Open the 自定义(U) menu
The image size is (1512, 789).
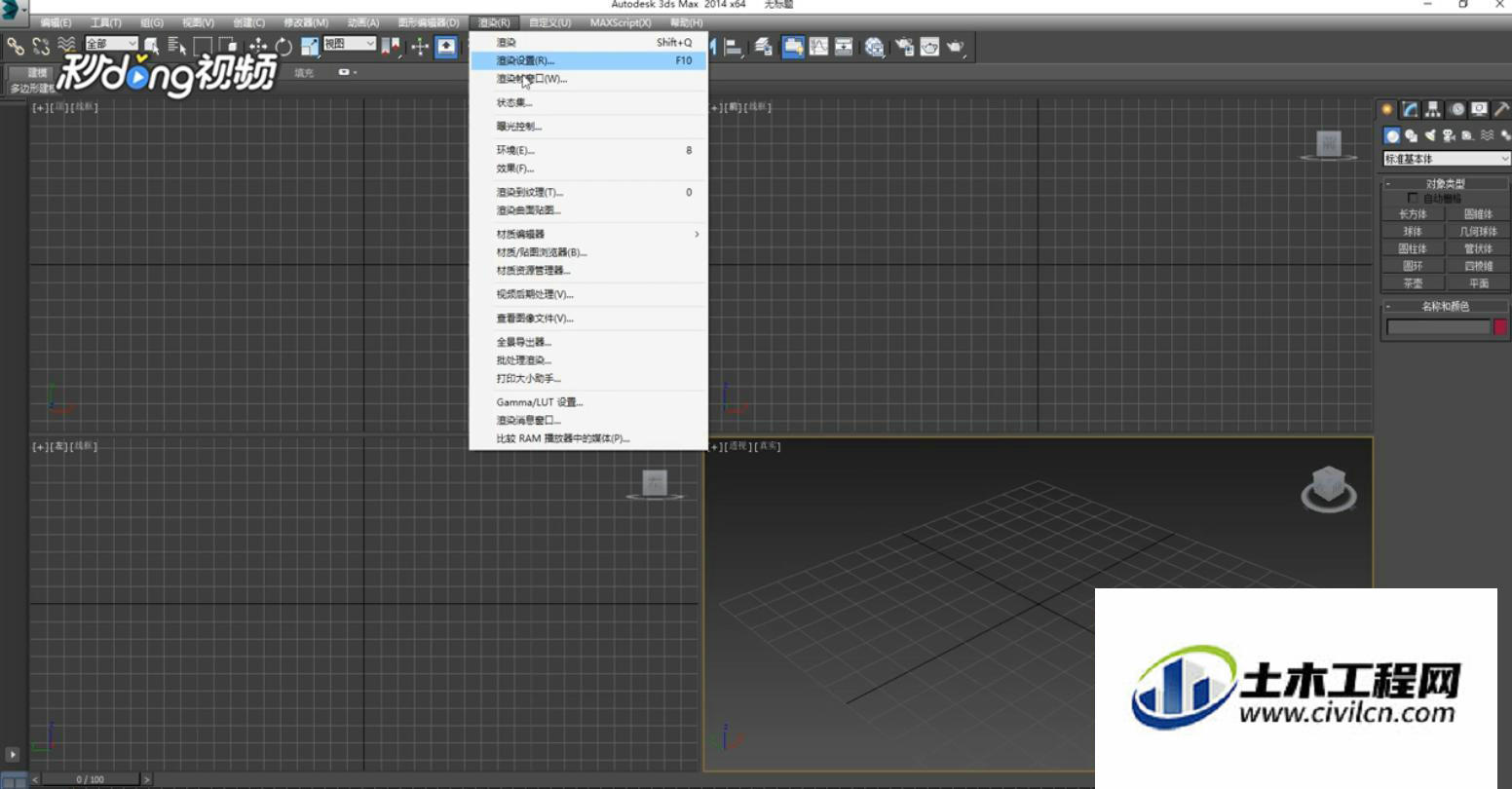point(550,22)
